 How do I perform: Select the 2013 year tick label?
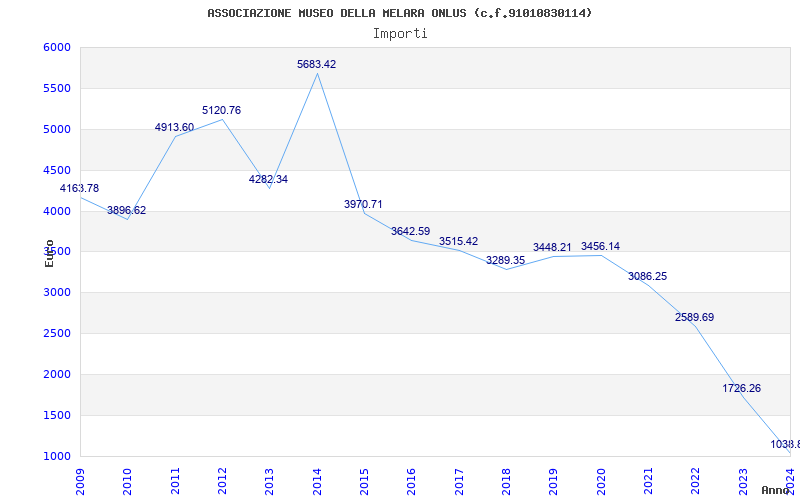click(269, 482)
